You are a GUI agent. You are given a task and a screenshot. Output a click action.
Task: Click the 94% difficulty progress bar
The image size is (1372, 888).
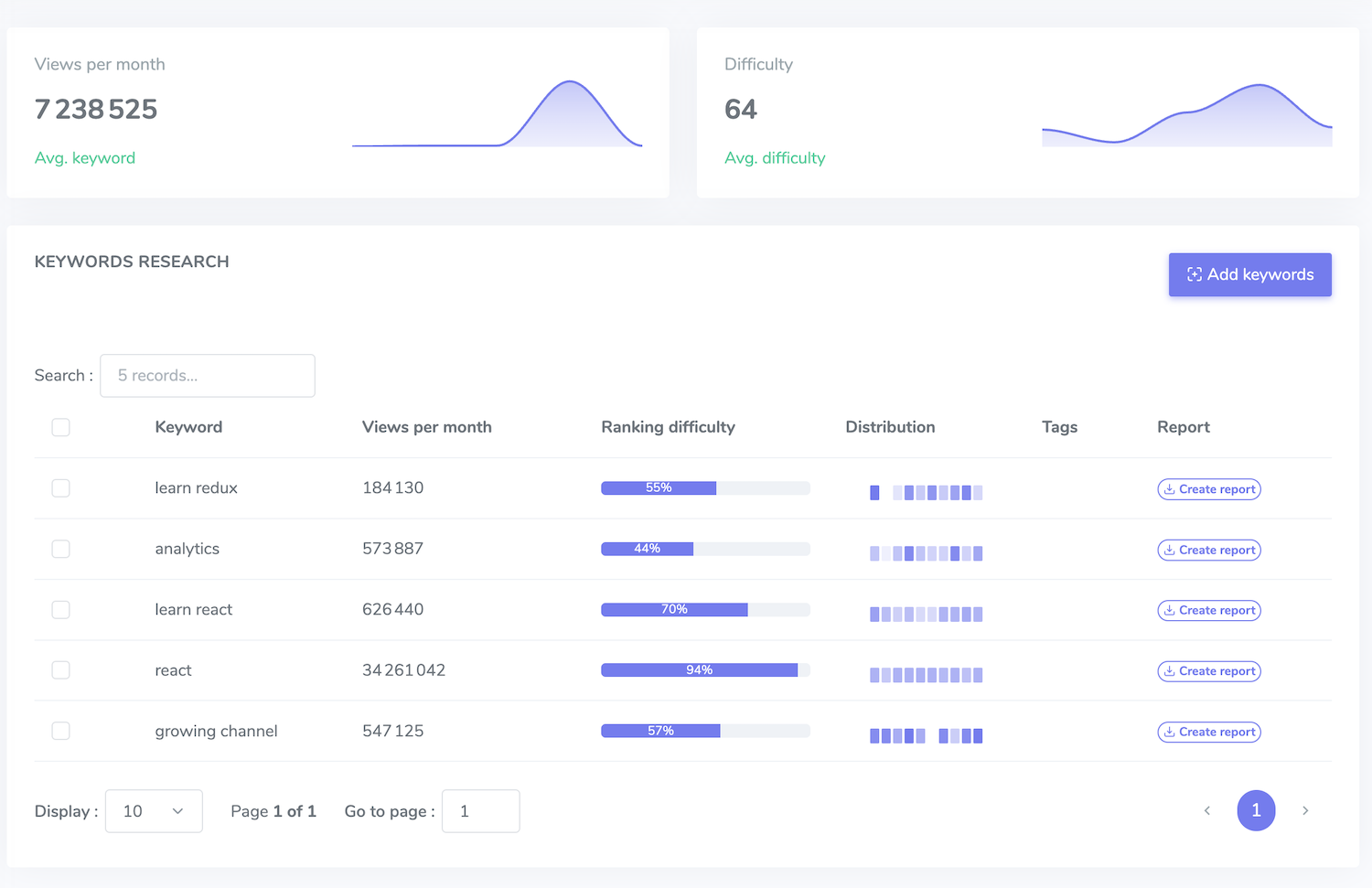pyautogui.click(x=705, y=670)
